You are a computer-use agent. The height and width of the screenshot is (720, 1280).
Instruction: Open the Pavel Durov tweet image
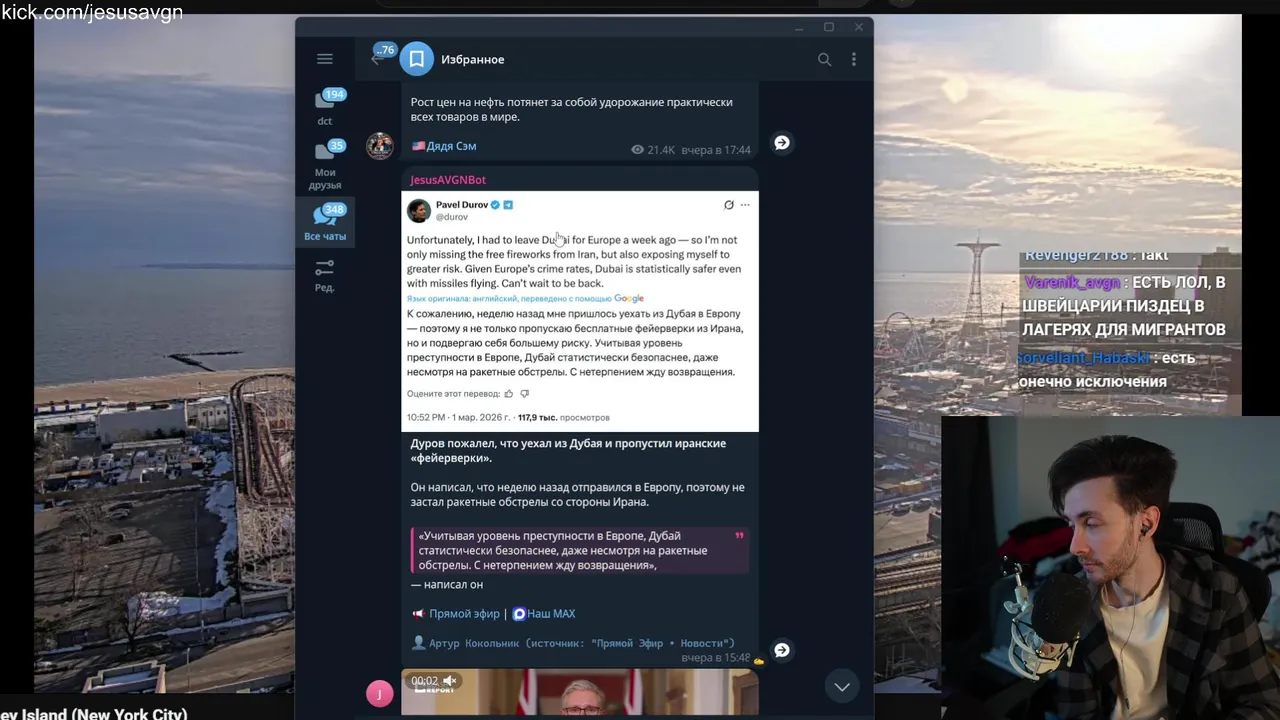pos(580,311)
